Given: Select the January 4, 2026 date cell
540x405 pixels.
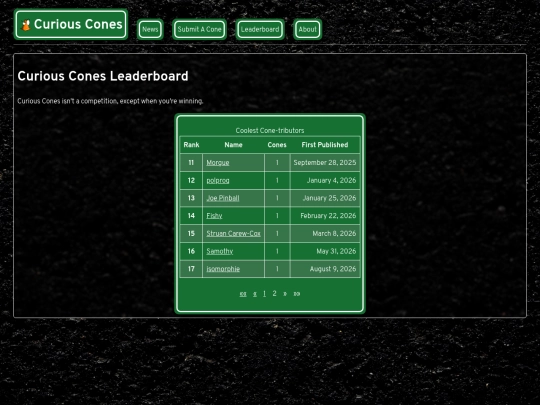Looking at the screenshot, I should pyautogui.click(x=325, y=180).
